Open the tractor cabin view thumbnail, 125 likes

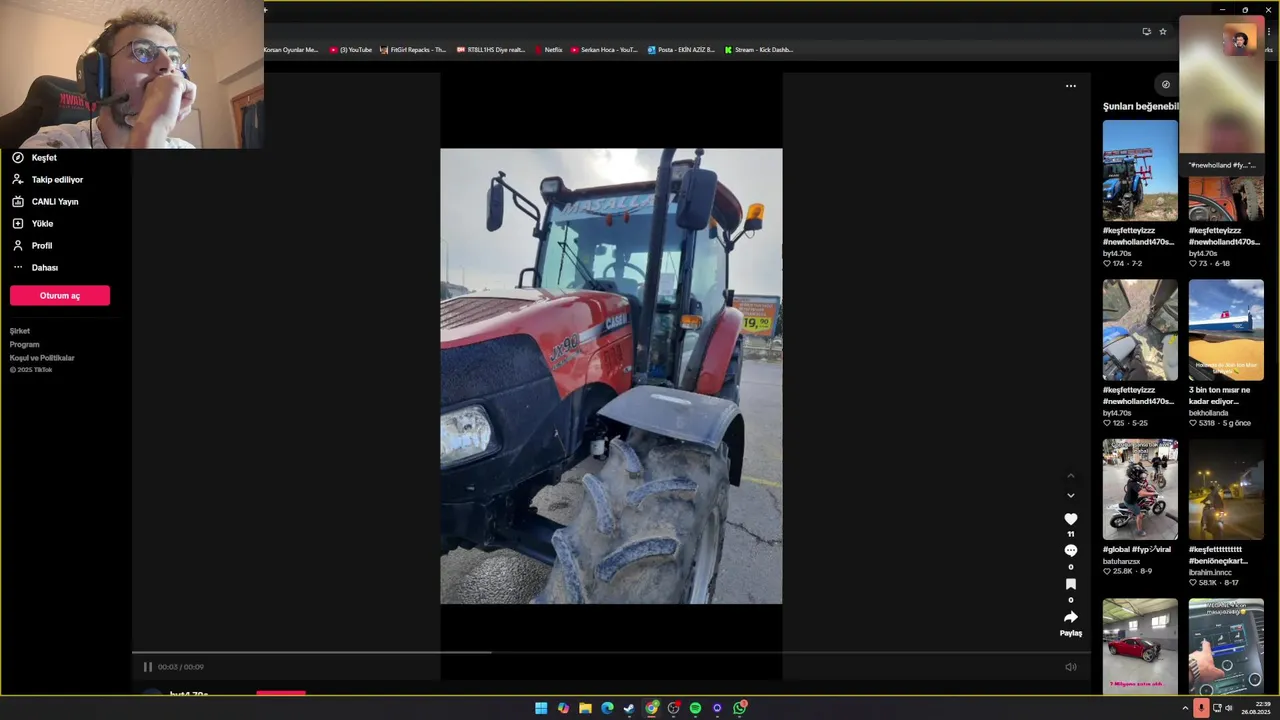click(x=1140, y=330)
